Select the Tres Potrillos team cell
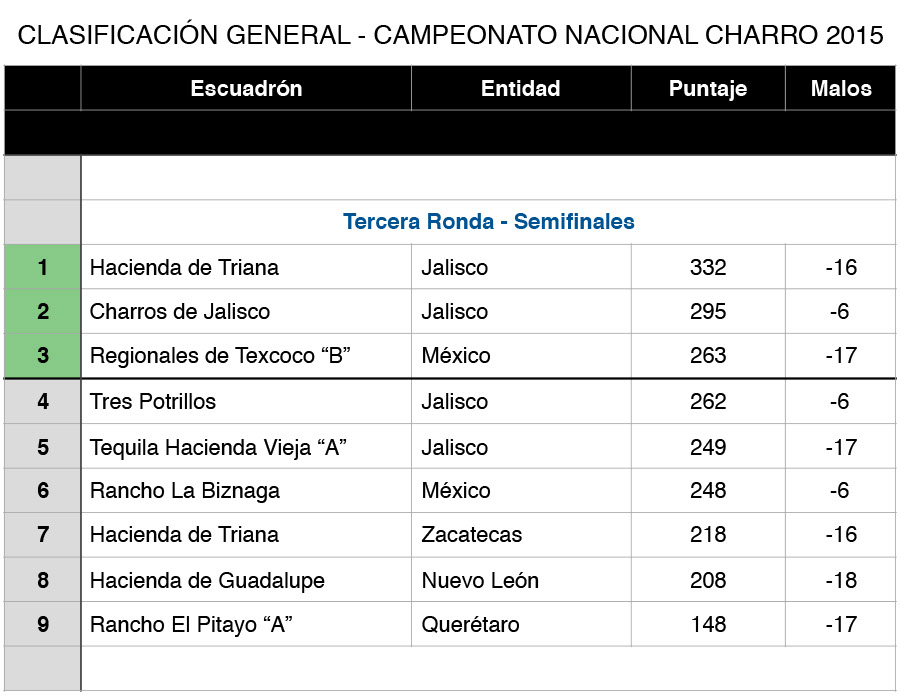Image resolution: width=900 pixels, height=695 pixels. click(153, 401)
